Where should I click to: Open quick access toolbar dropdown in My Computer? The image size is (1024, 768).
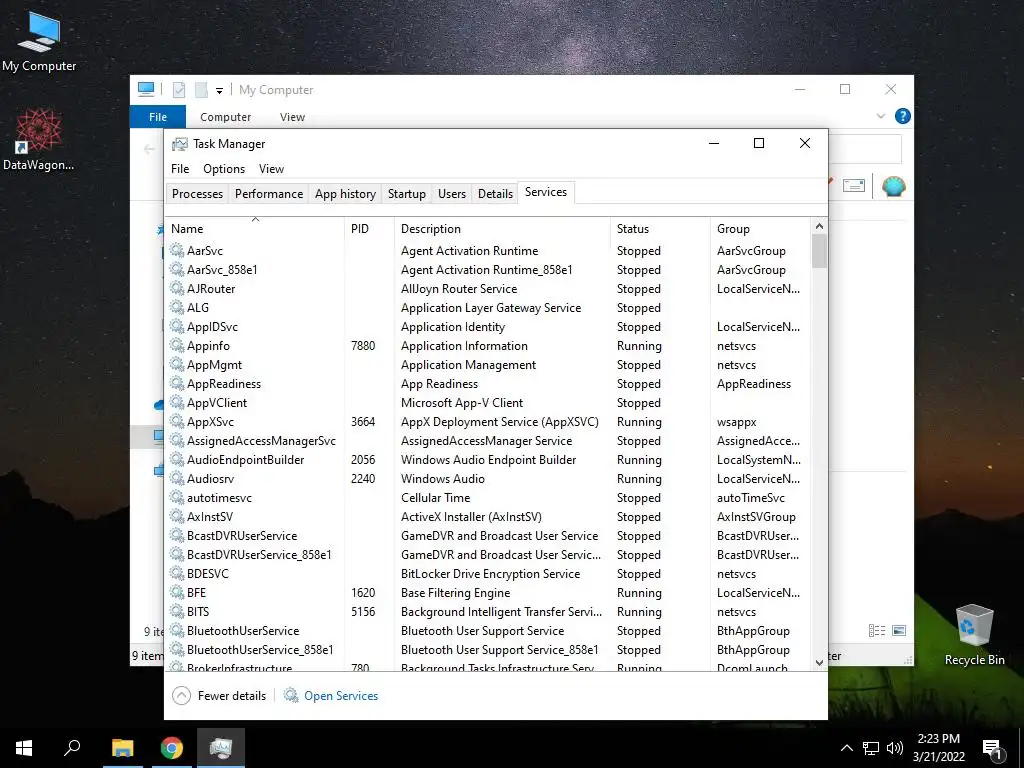click(x=219, y=90)
